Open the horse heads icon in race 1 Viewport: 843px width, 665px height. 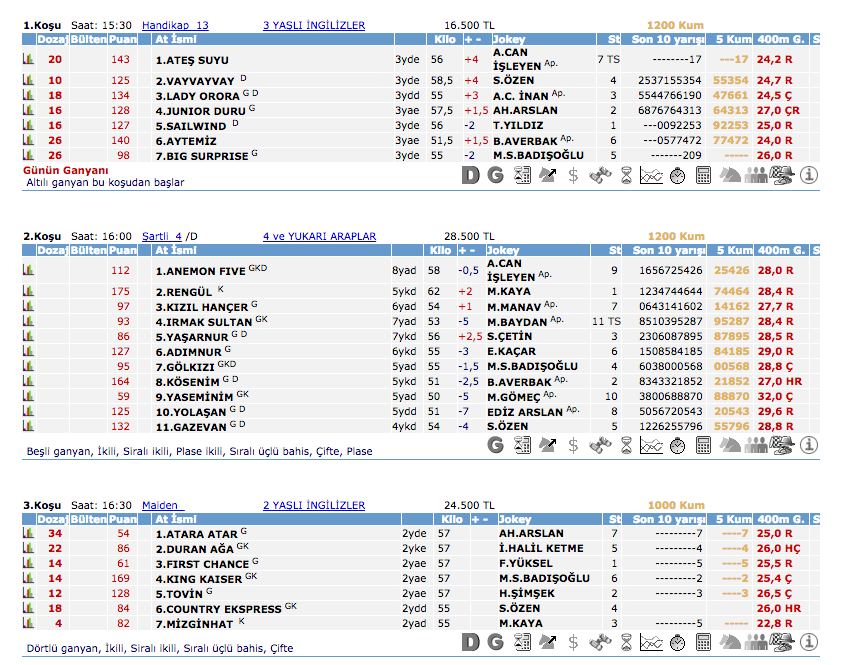coord(731,175)
